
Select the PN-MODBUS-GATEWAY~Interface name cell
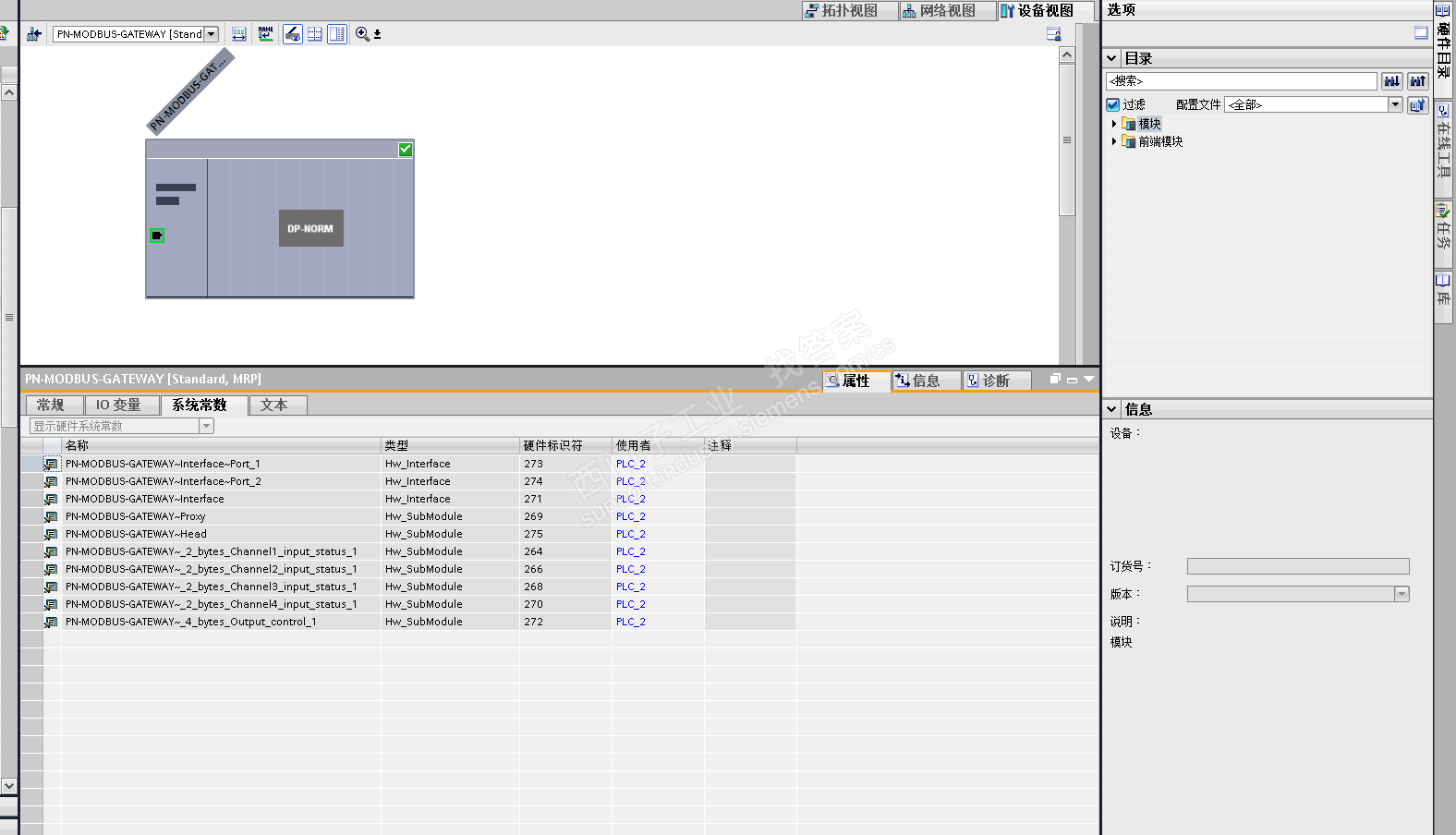(221, 499)
